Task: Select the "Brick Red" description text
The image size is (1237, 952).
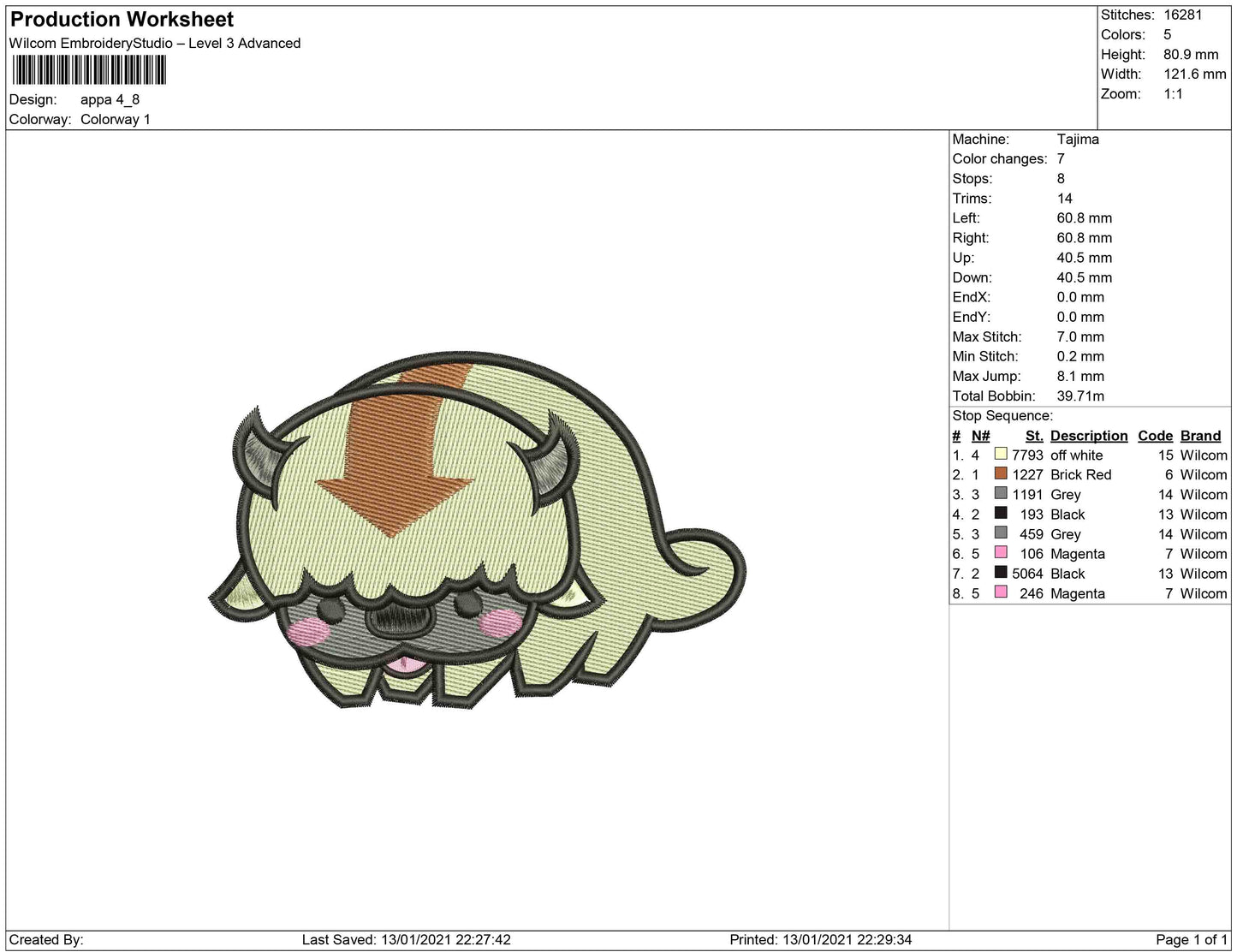Action: pyautogui.click(x=1081, y=475)
